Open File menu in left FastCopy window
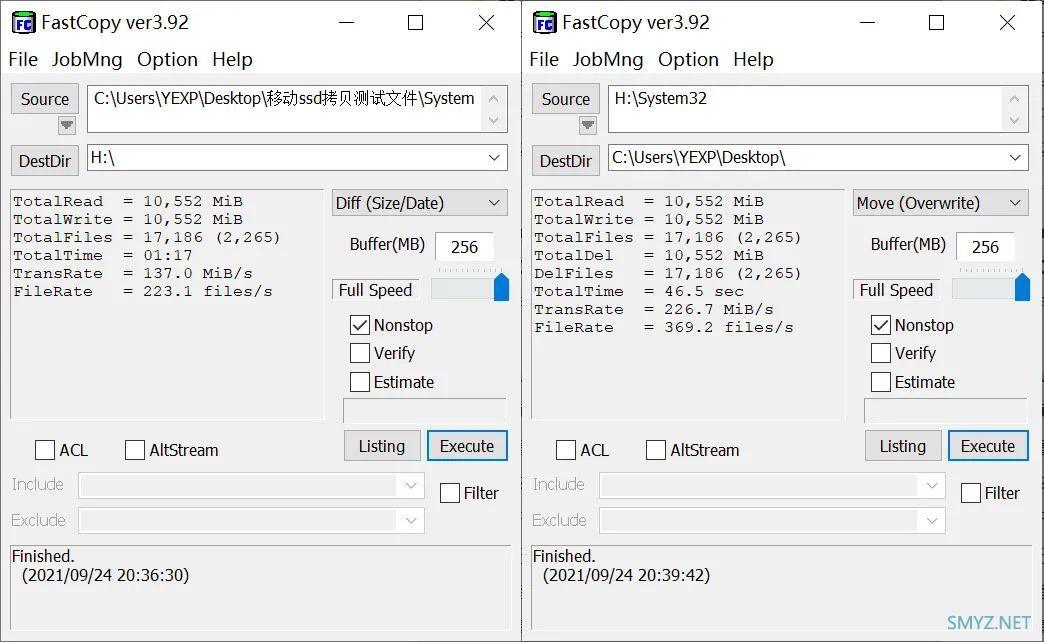Screen dimensions: 1044x642 [23, 59]
